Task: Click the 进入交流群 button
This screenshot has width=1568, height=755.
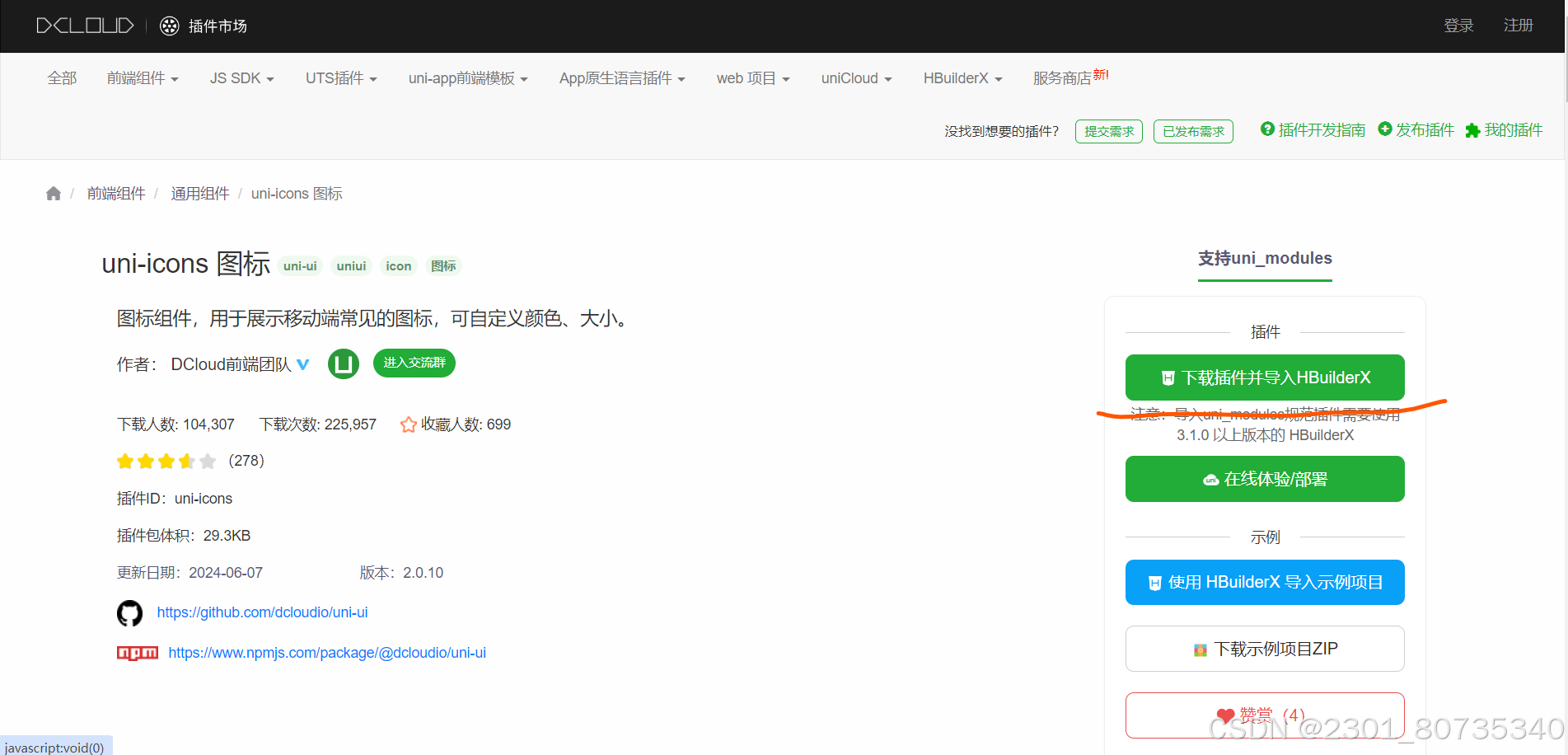Action: tap(414, 363)
